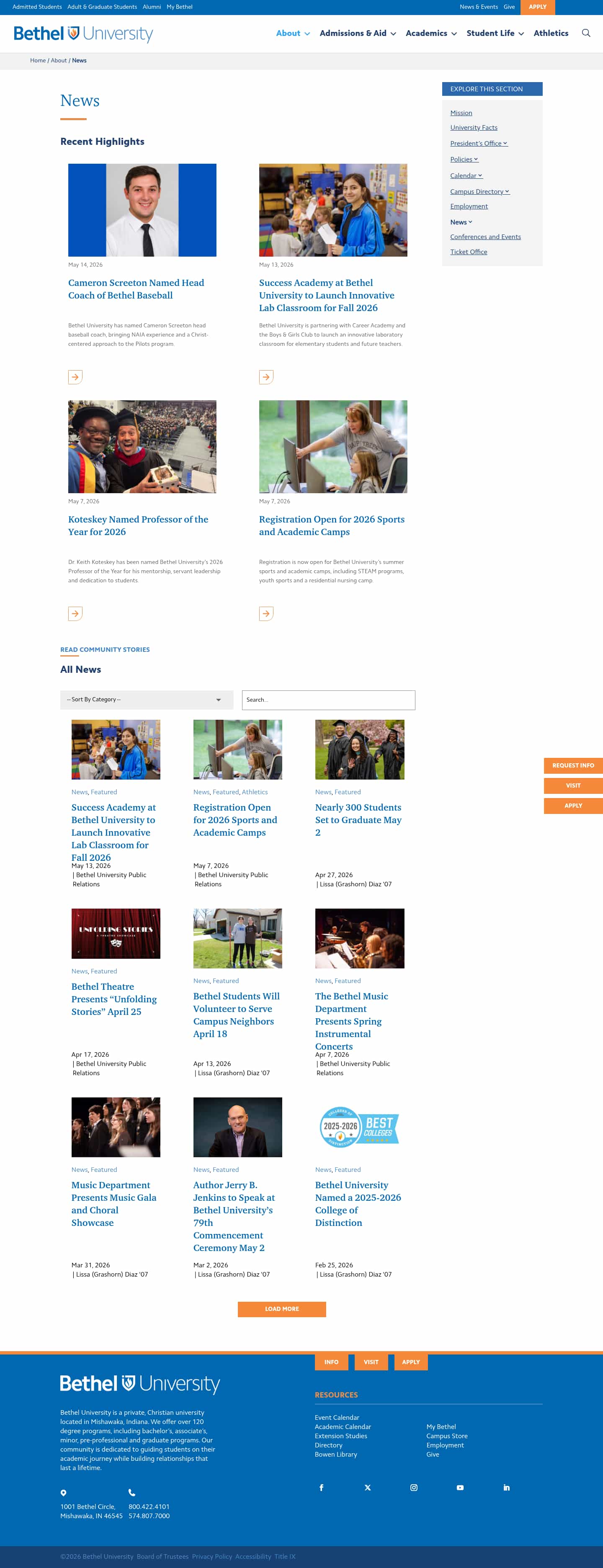Expand the About navigation menu
This screenshot has width=603, height=1568.
pos(293,33)
